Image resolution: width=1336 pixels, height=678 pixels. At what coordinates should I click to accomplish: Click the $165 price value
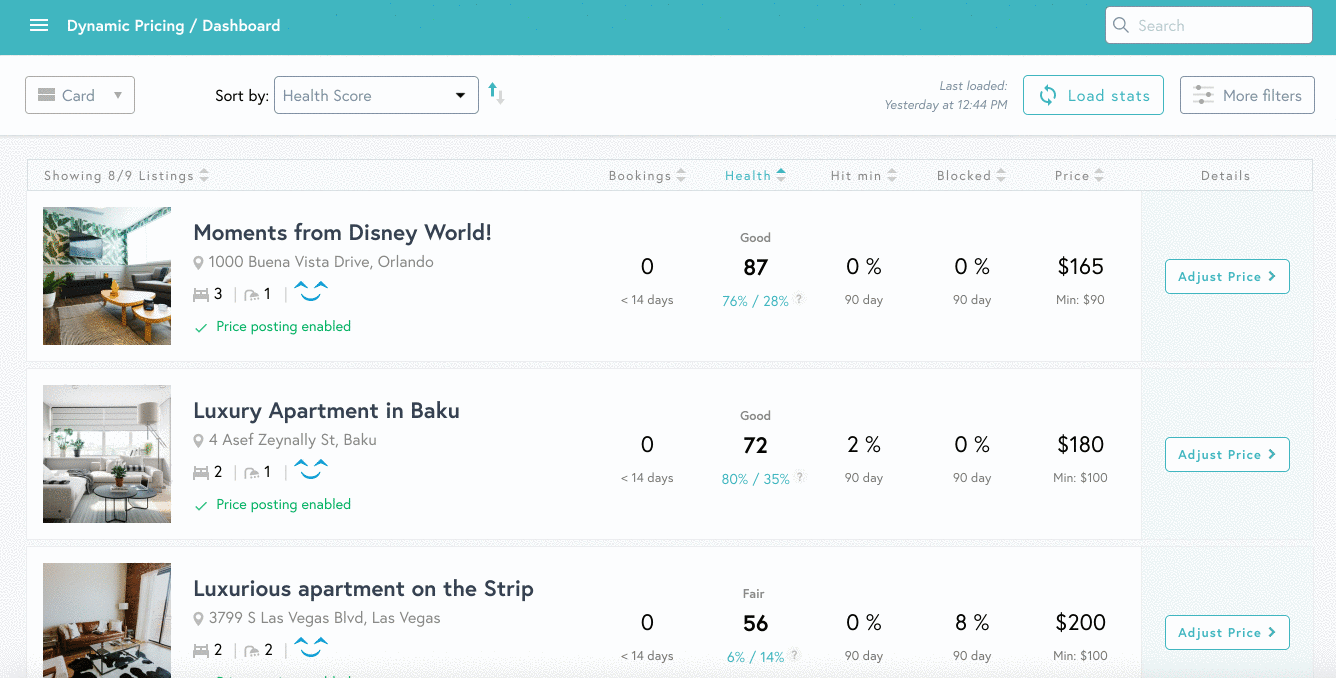pos(1080,266)
